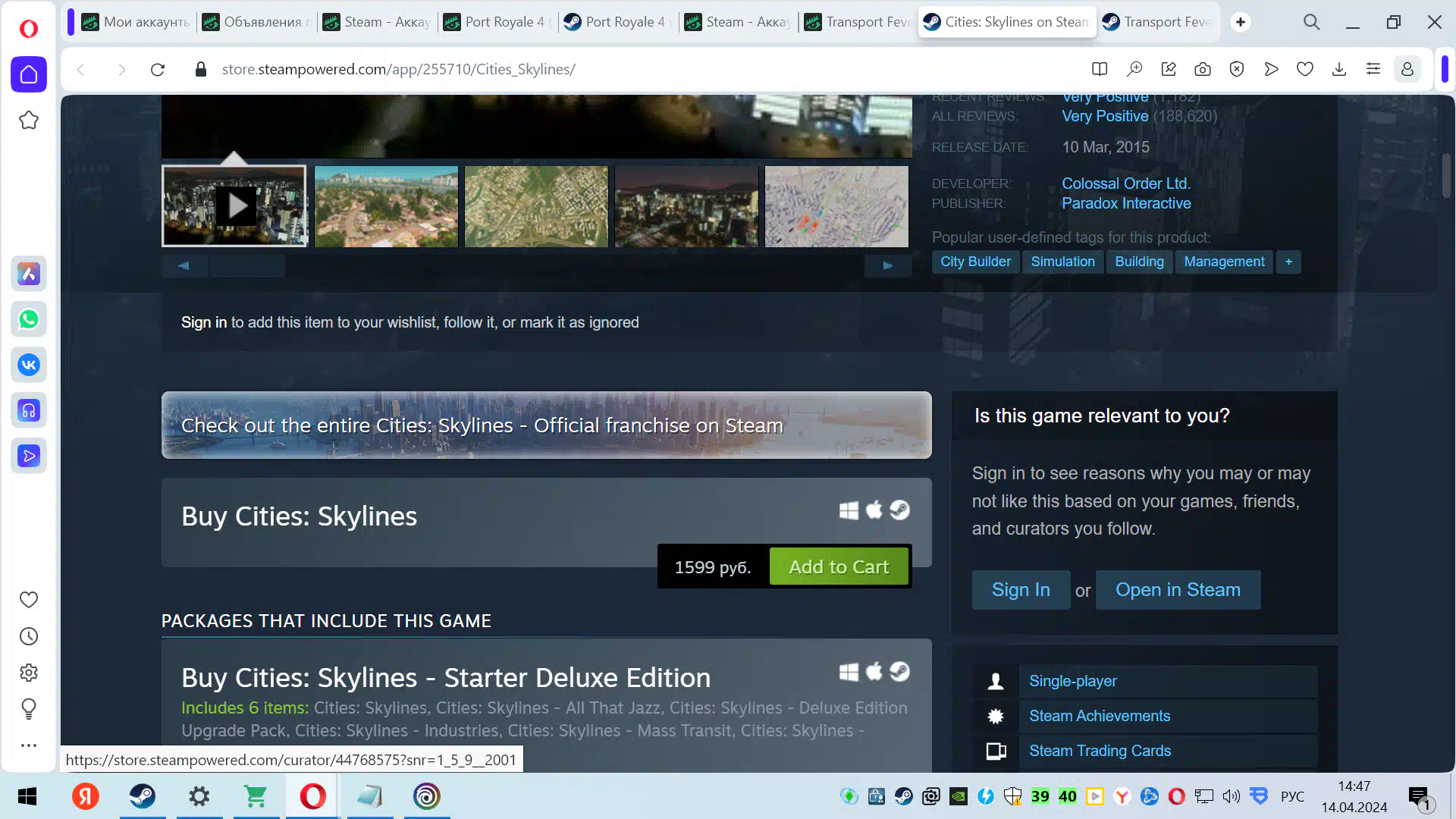Viewport: 1456px width, 819px height.
Task: Open the Building tag
Action: [1139, 262]
